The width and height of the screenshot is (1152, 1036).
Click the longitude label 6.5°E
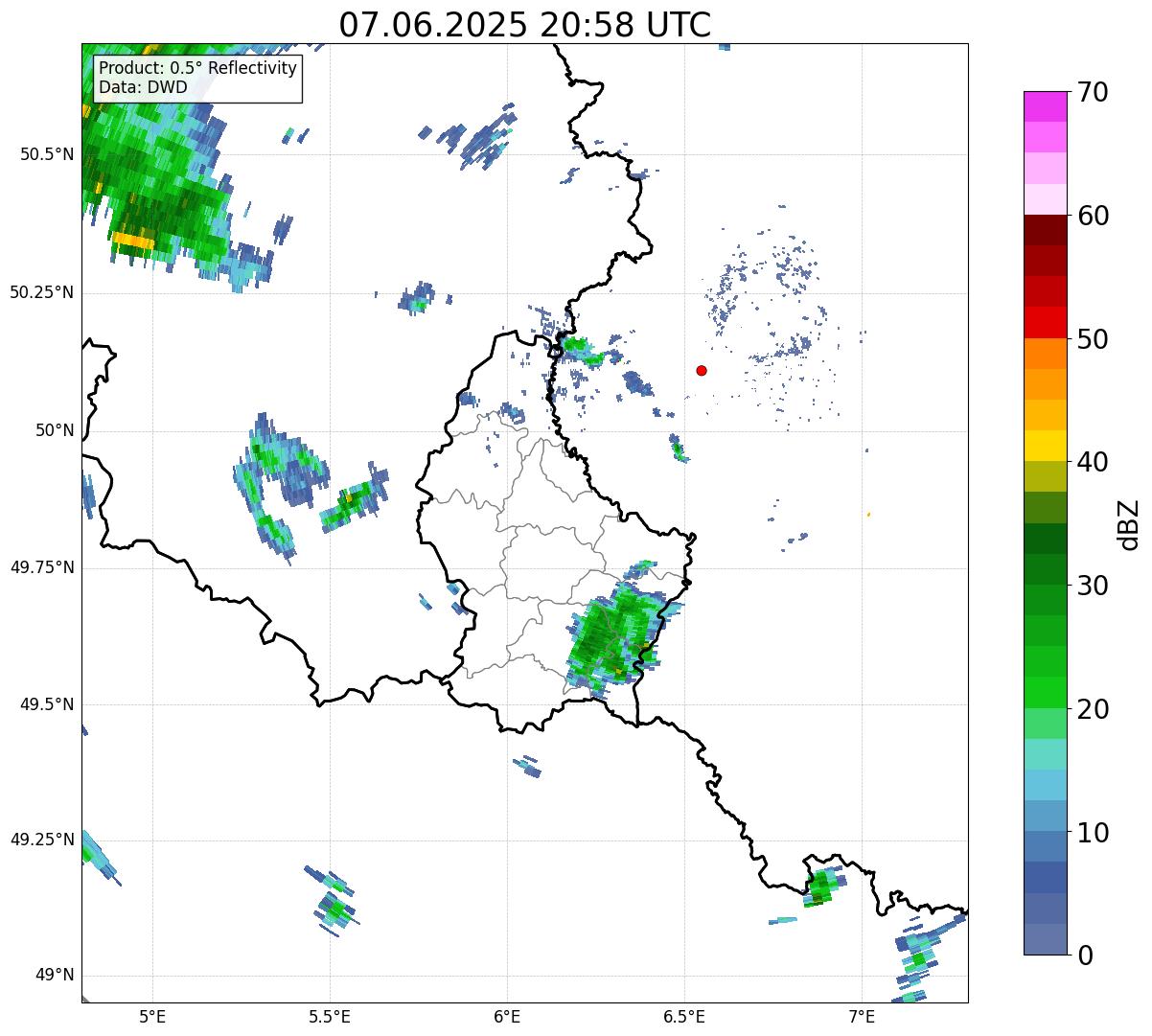pyautogui.click(x=684, y=1016)
